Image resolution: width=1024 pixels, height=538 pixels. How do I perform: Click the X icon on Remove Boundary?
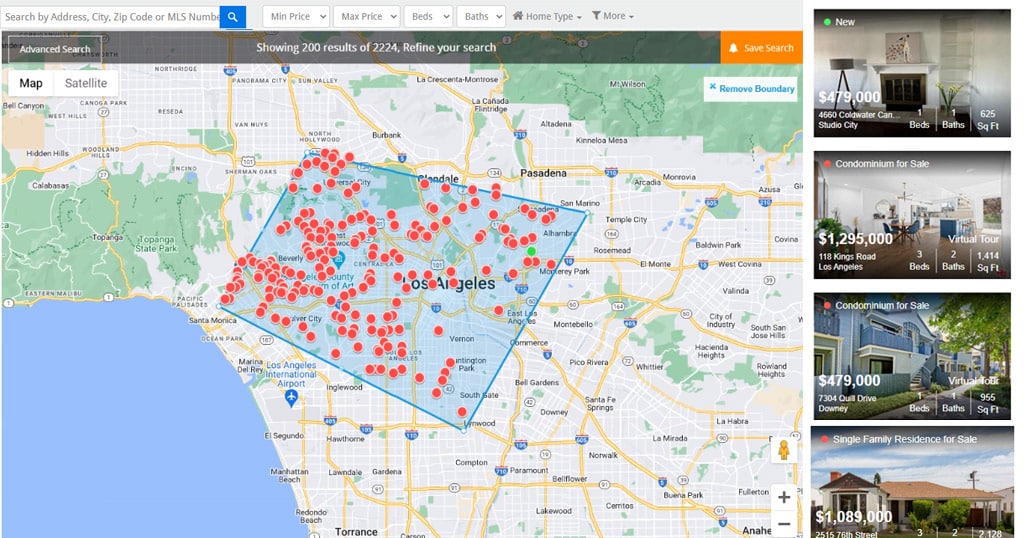(x=712, y=88)
